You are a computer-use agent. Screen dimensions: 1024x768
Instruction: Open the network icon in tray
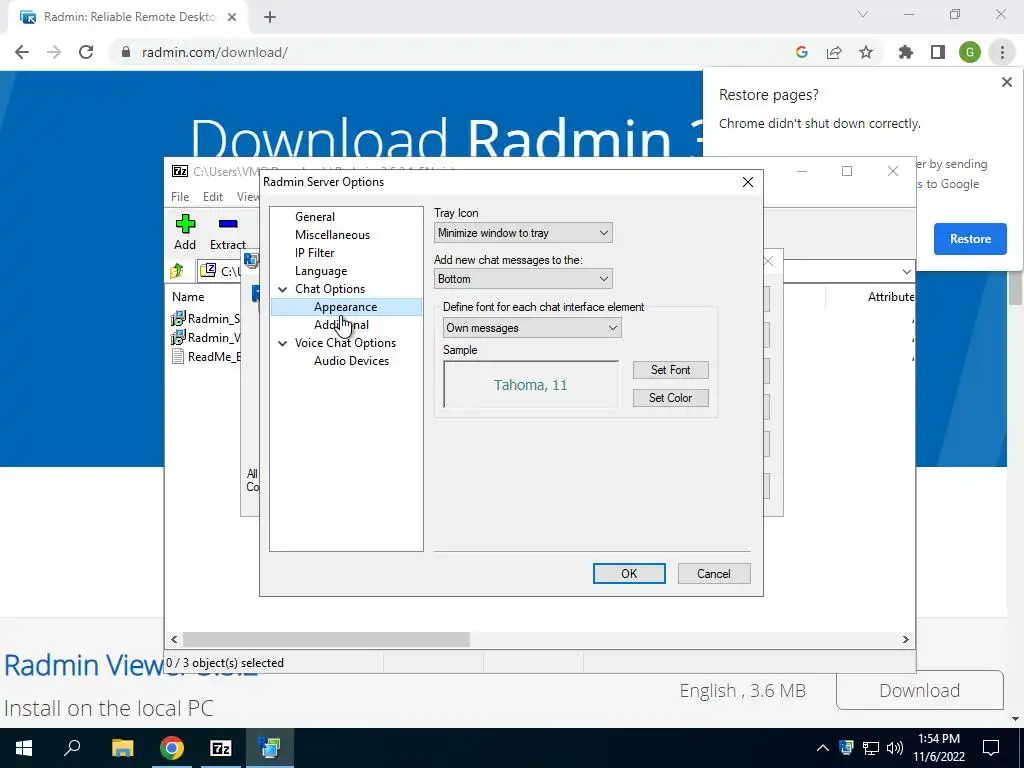pyautogui.click(x=871, y=748)
